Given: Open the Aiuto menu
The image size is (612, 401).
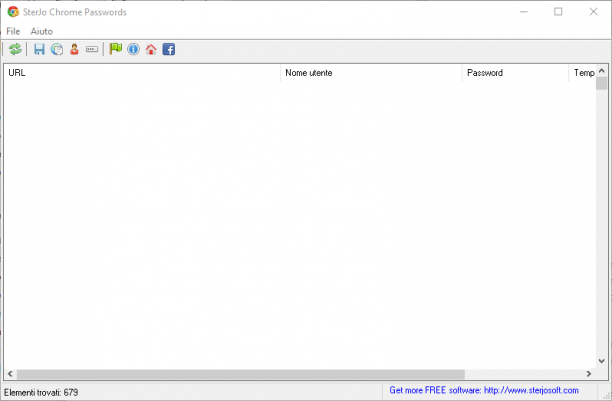Looking at the screenshot, I should coord(41,31).
